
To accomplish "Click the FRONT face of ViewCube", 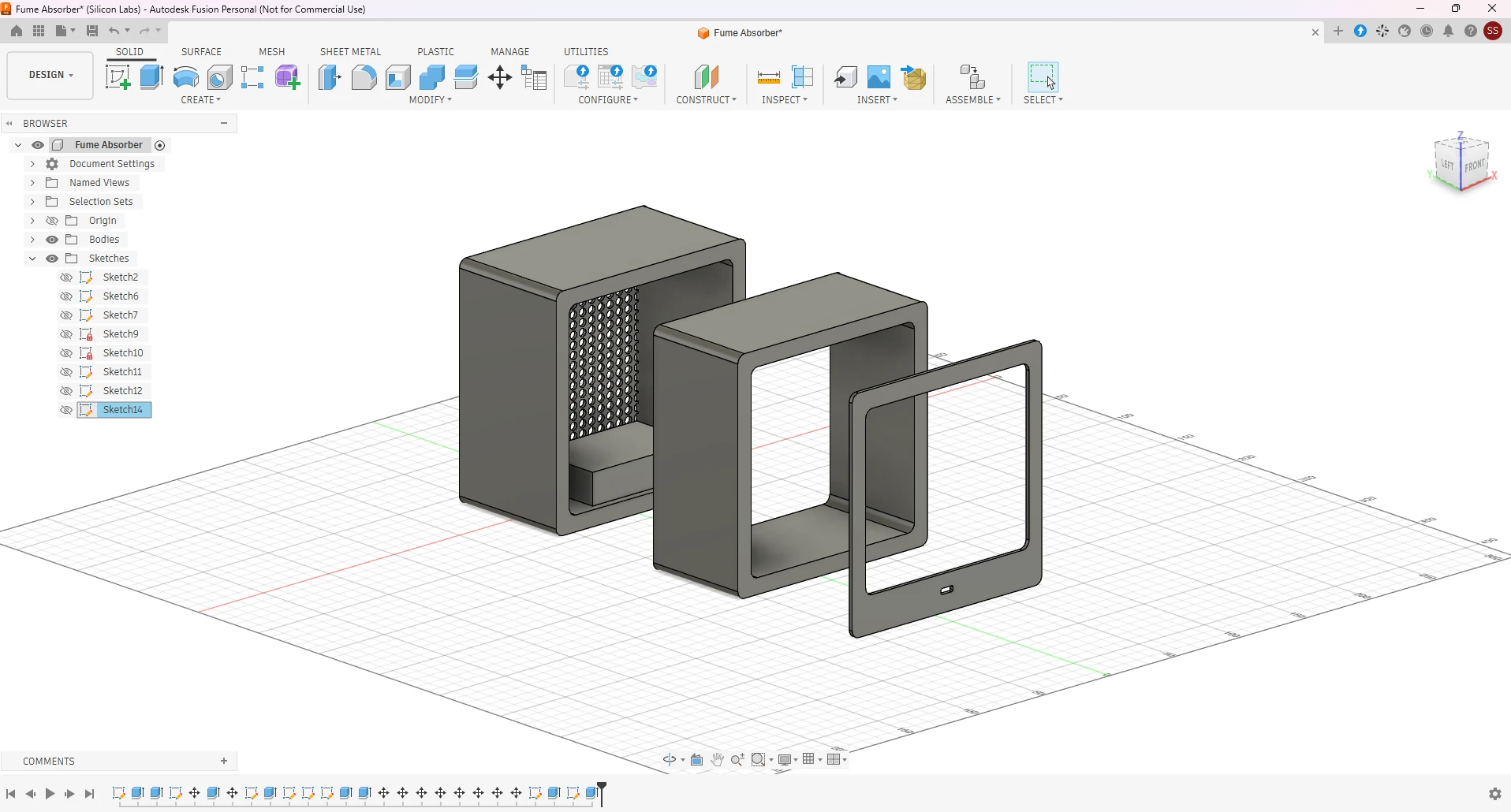I will pos(1476,166).
